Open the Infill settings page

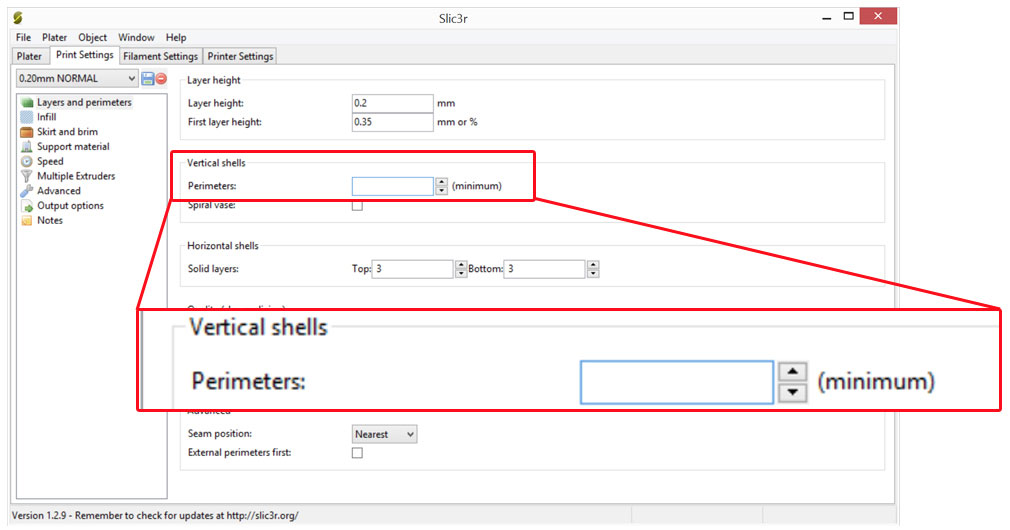[x=46, y=117]
